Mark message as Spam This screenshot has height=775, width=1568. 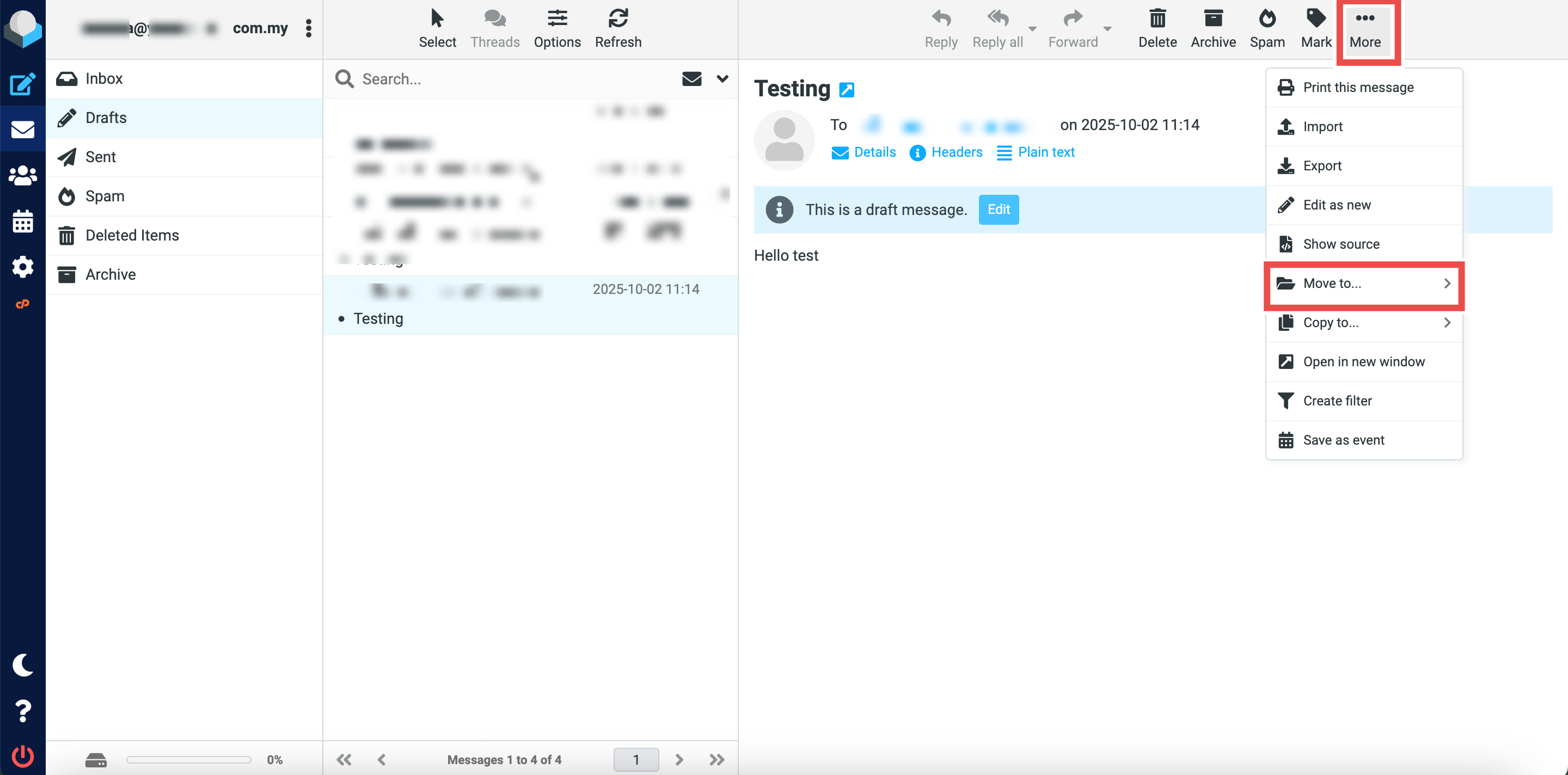[1267, 28]
